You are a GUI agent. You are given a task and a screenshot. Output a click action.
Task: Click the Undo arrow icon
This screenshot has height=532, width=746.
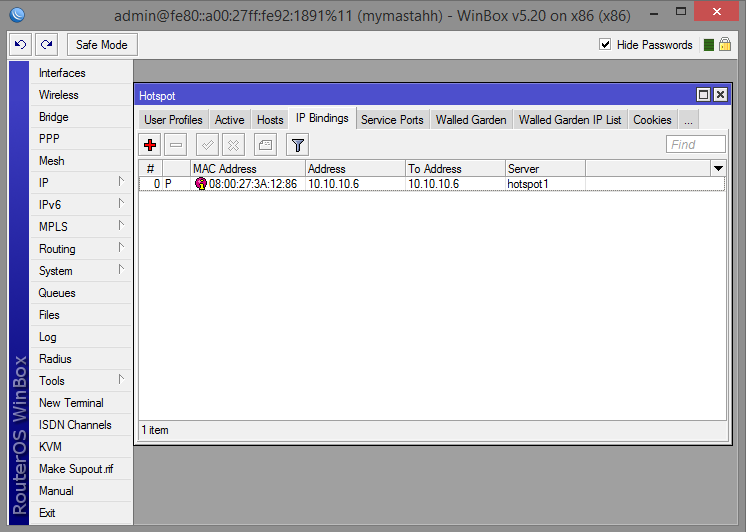pyautogui.click(x=20, y=45)
